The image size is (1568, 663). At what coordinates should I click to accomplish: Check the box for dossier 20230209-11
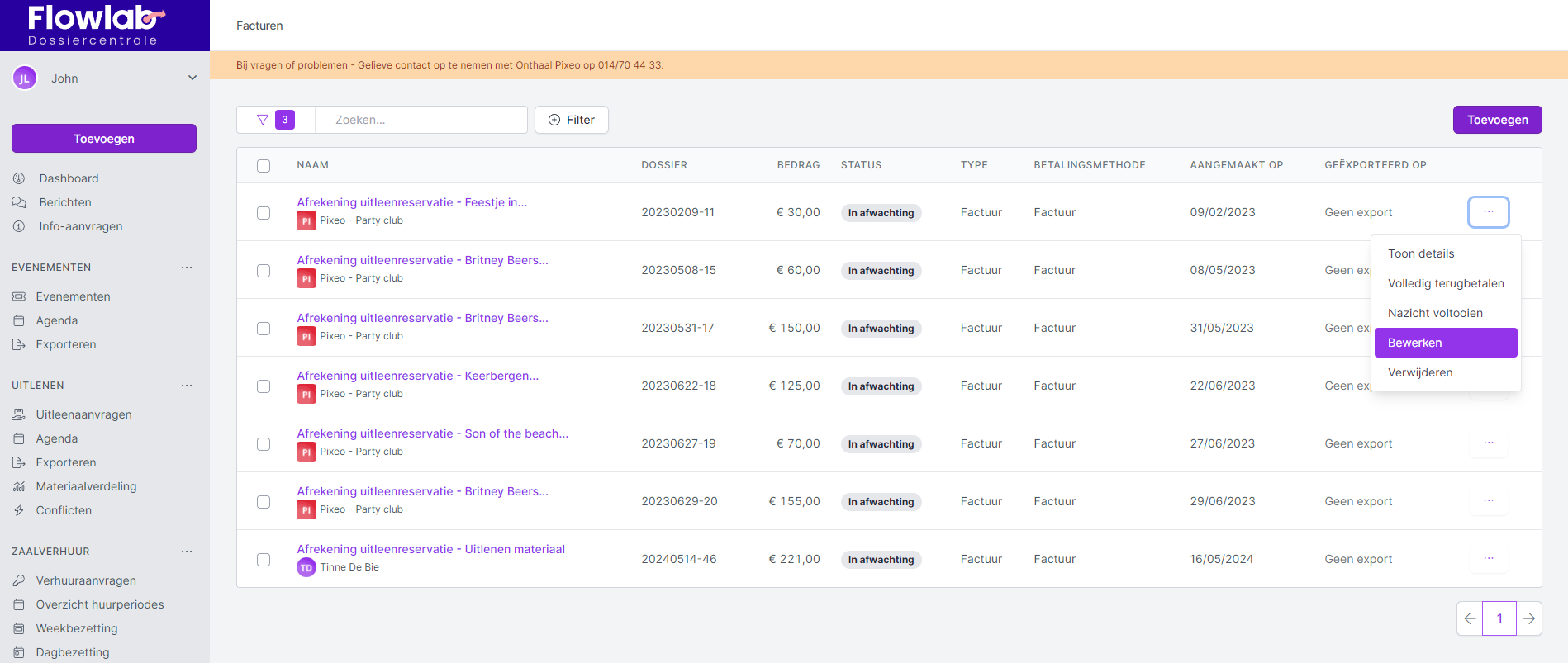pyautogui.click(x=264, y=212)
